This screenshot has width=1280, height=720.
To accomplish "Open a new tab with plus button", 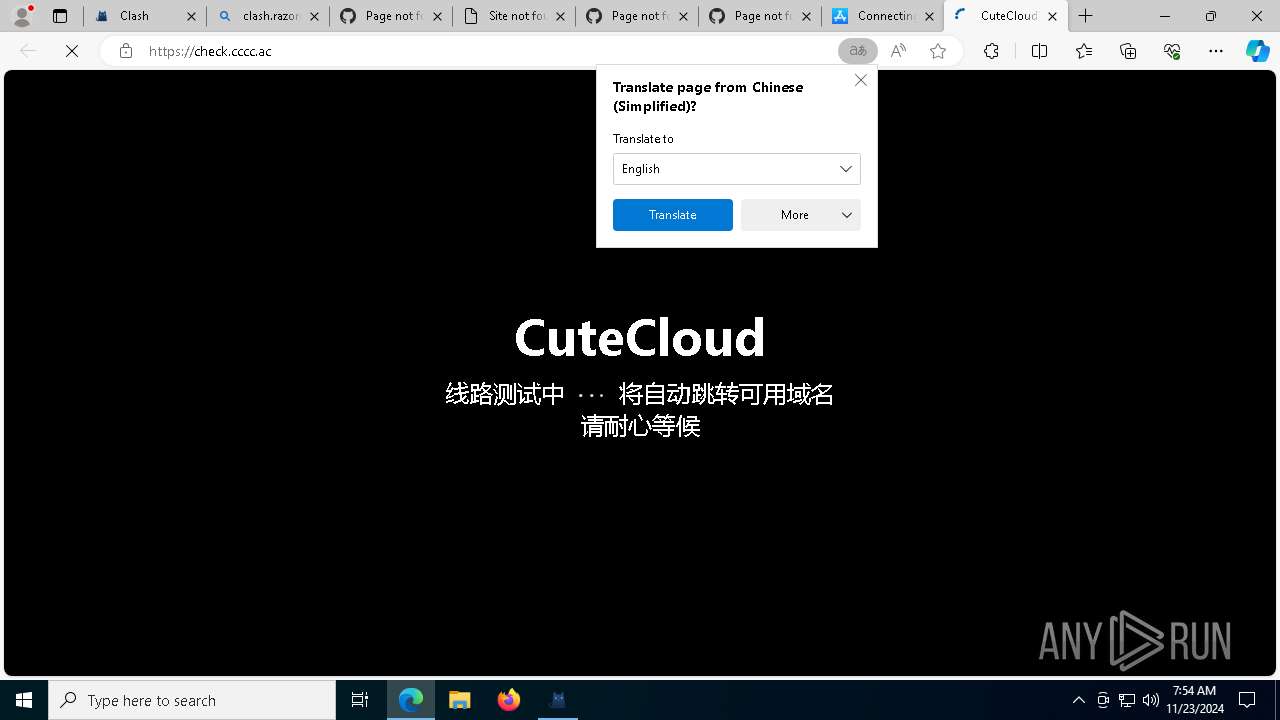I will pos(1086,16).
